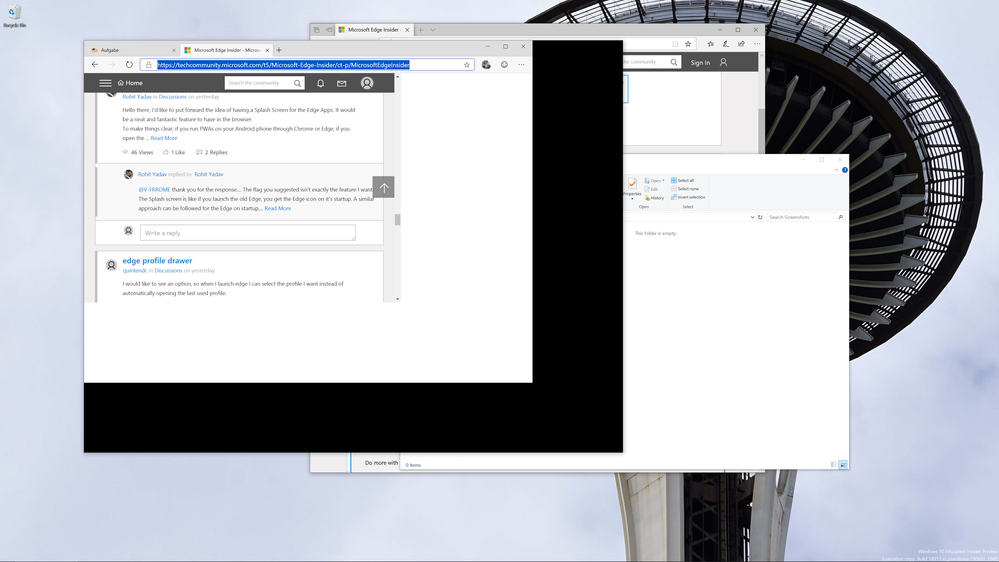Click Read More in Rohit Yadav's reply

[278, 208]
